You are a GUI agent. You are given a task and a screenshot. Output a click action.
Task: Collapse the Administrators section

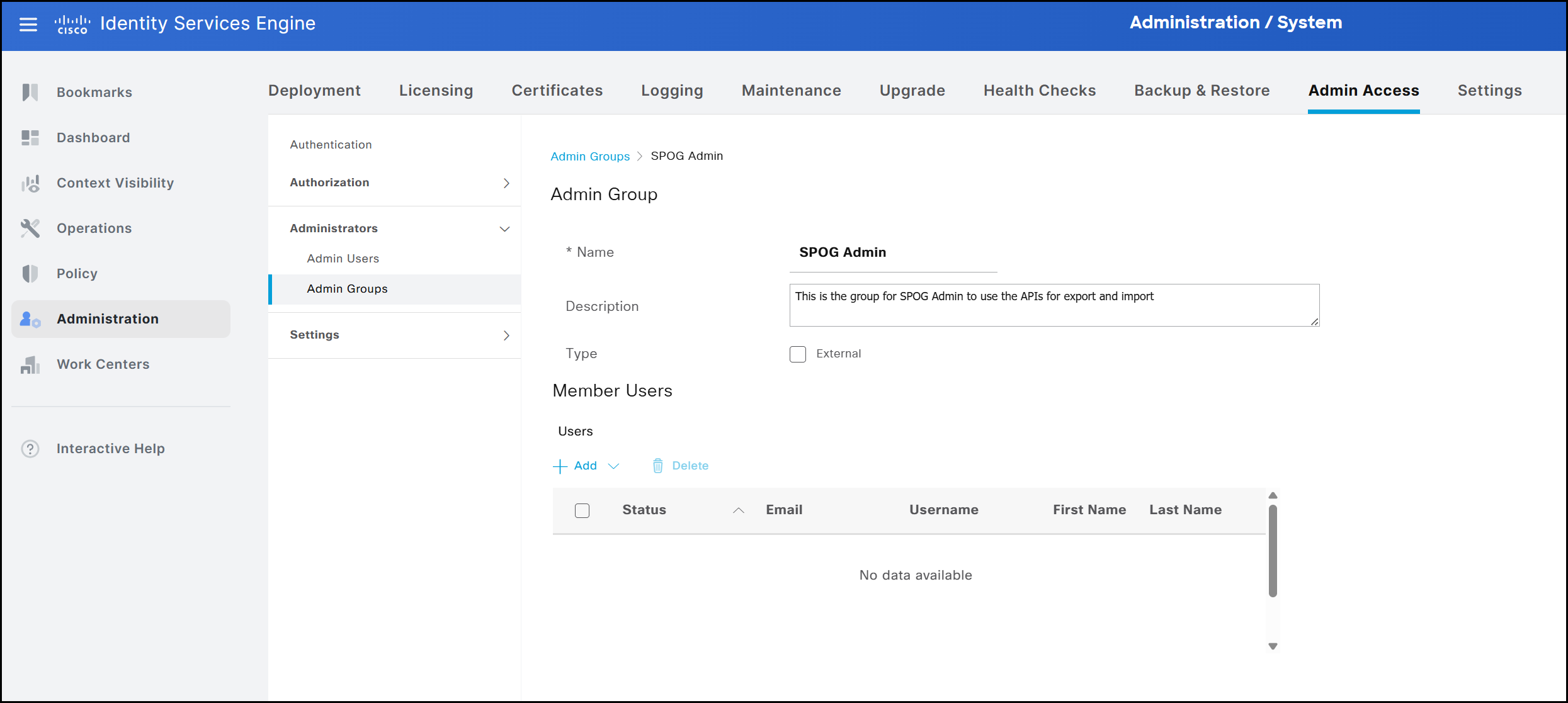[x=504, y=229]
